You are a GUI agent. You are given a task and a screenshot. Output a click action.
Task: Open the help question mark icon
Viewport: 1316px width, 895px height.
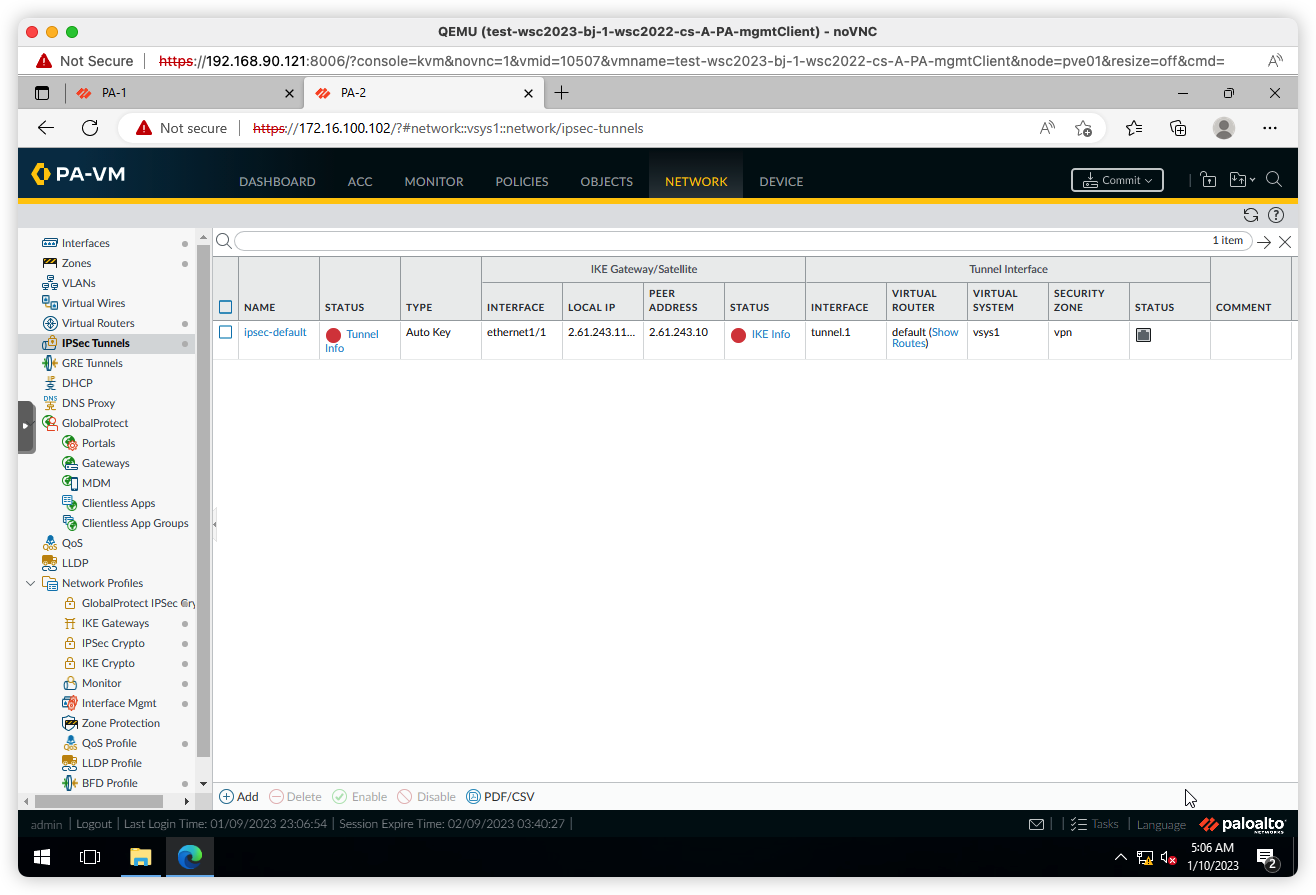pos(1275,215)
